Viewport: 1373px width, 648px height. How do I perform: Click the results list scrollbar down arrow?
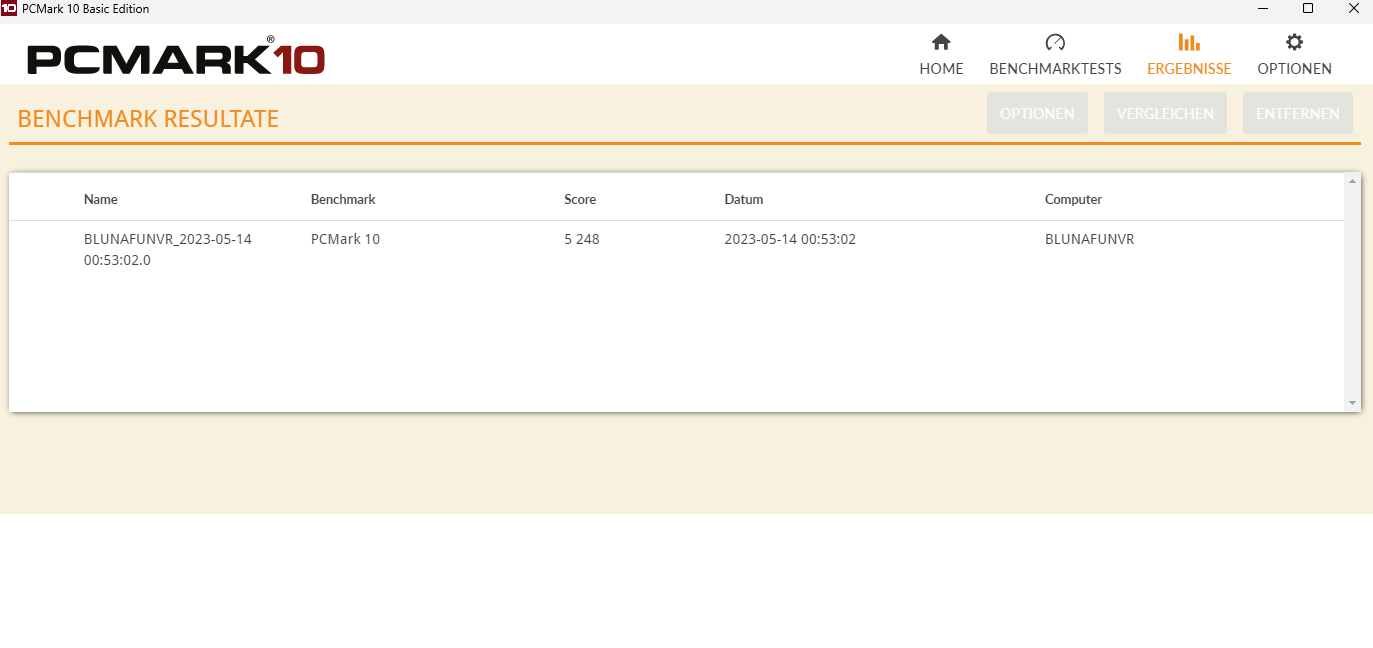1352,403
